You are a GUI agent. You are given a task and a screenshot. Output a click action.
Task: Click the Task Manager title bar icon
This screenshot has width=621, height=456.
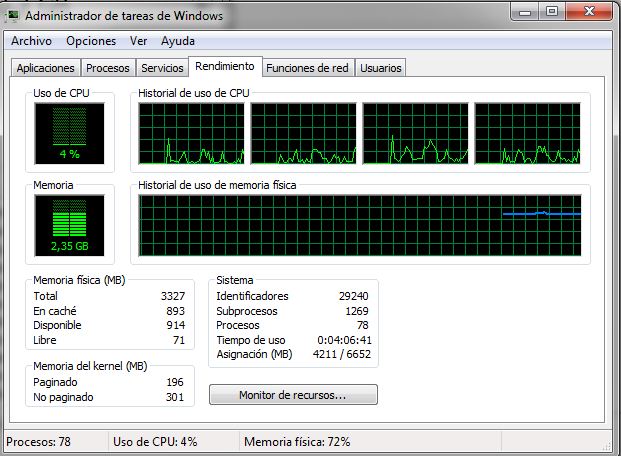pos(13,15)
